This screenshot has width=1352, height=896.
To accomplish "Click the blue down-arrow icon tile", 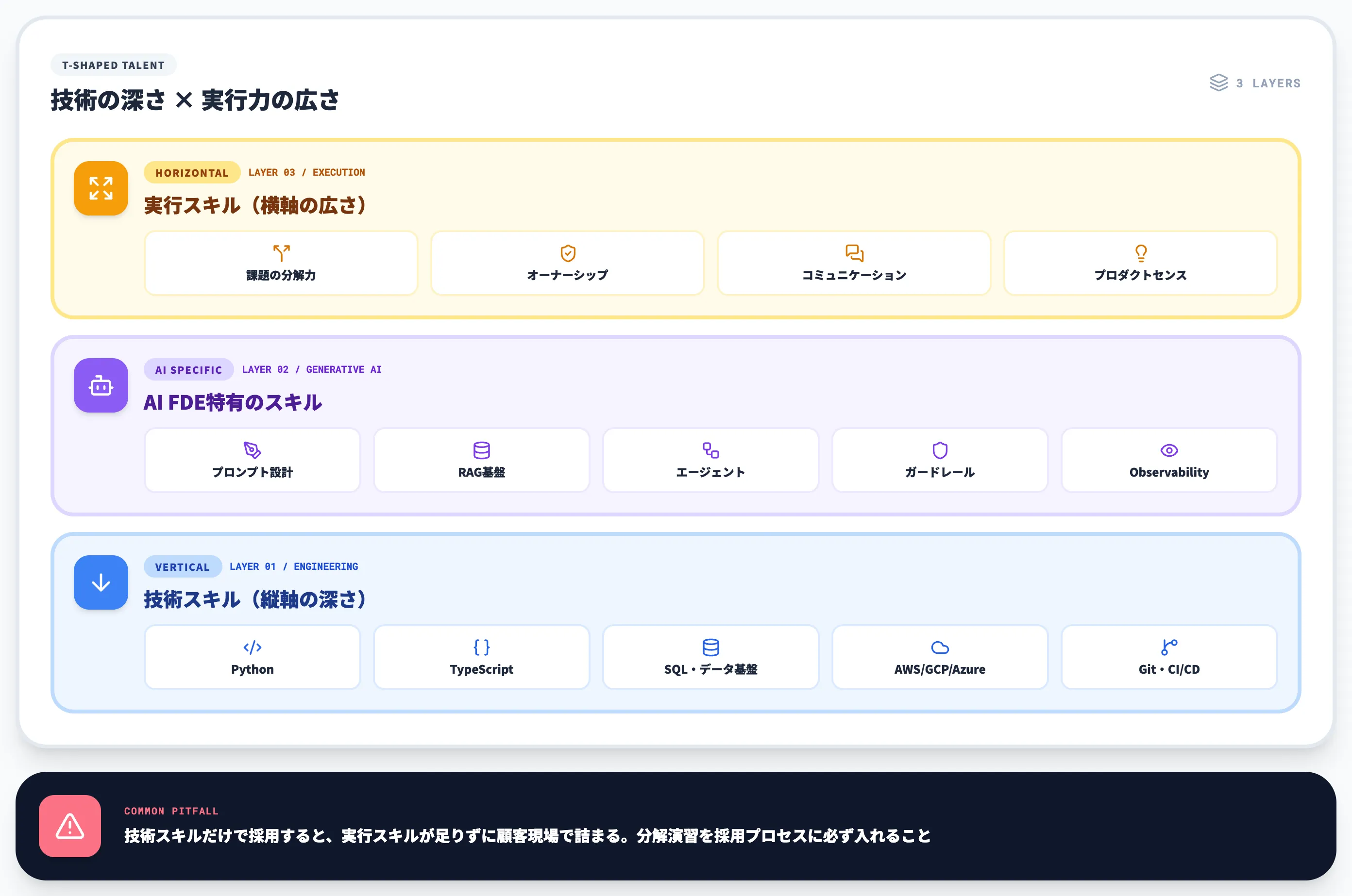I will [101, 582].
